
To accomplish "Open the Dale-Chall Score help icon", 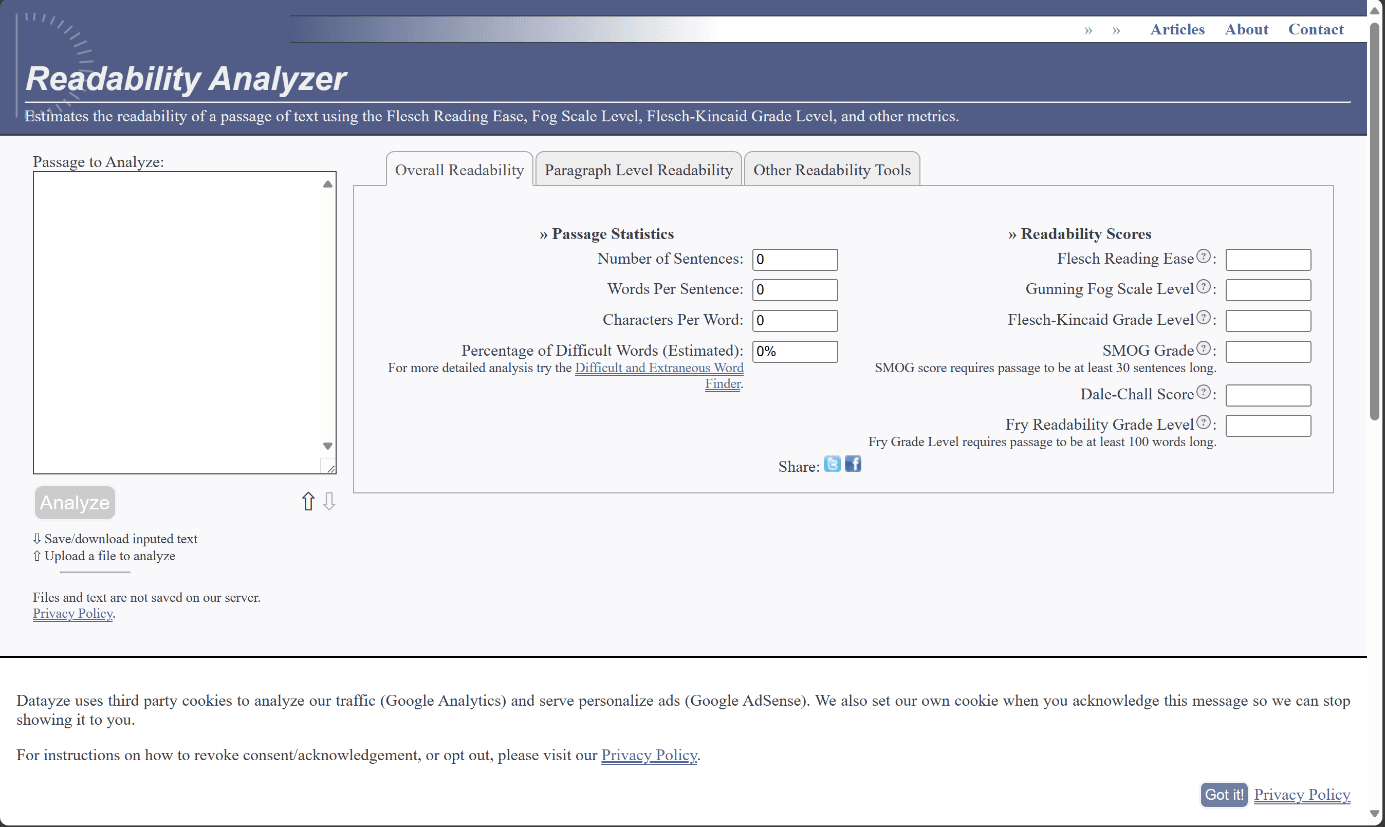I will 1204,392.
